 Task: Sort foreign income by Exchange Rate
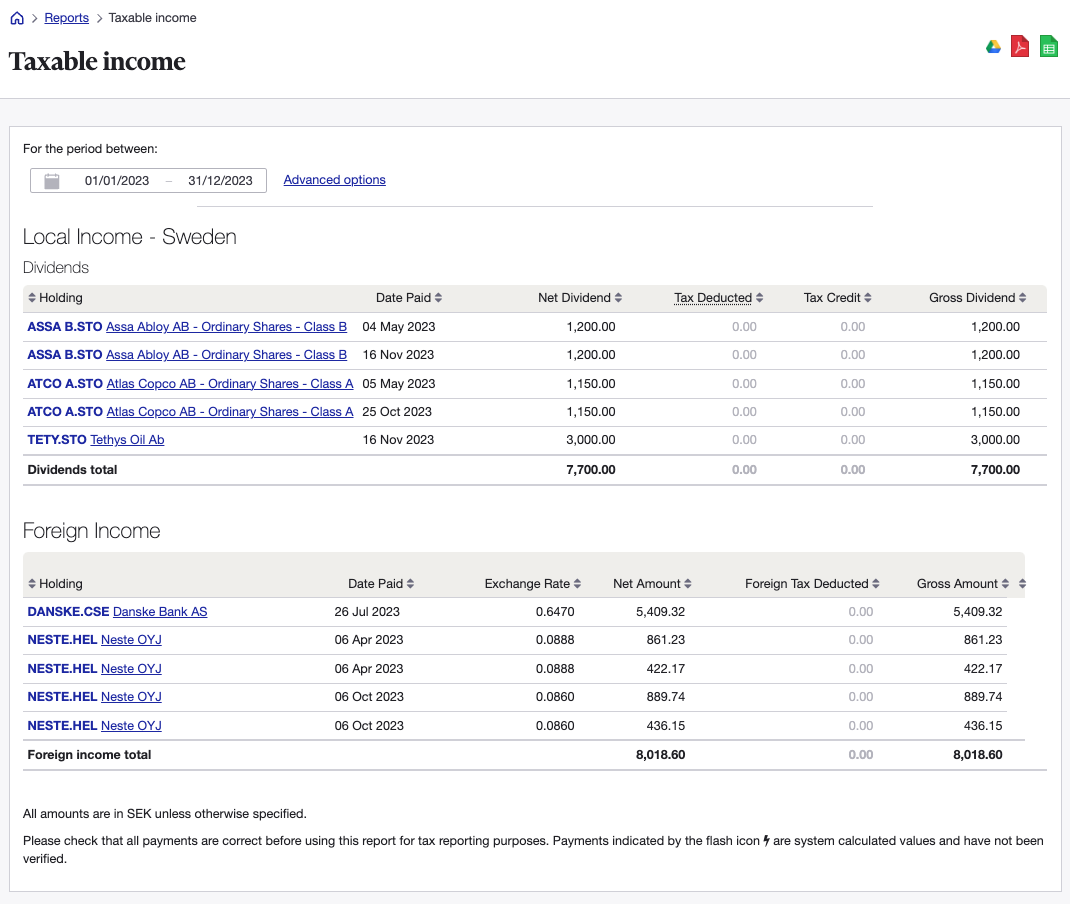[x=578, y=583]
